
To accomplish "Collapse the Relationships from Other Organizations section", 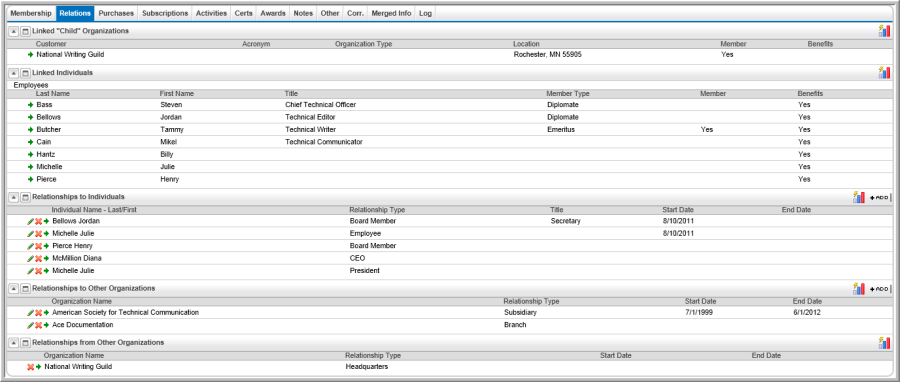I will pos(14,342).
